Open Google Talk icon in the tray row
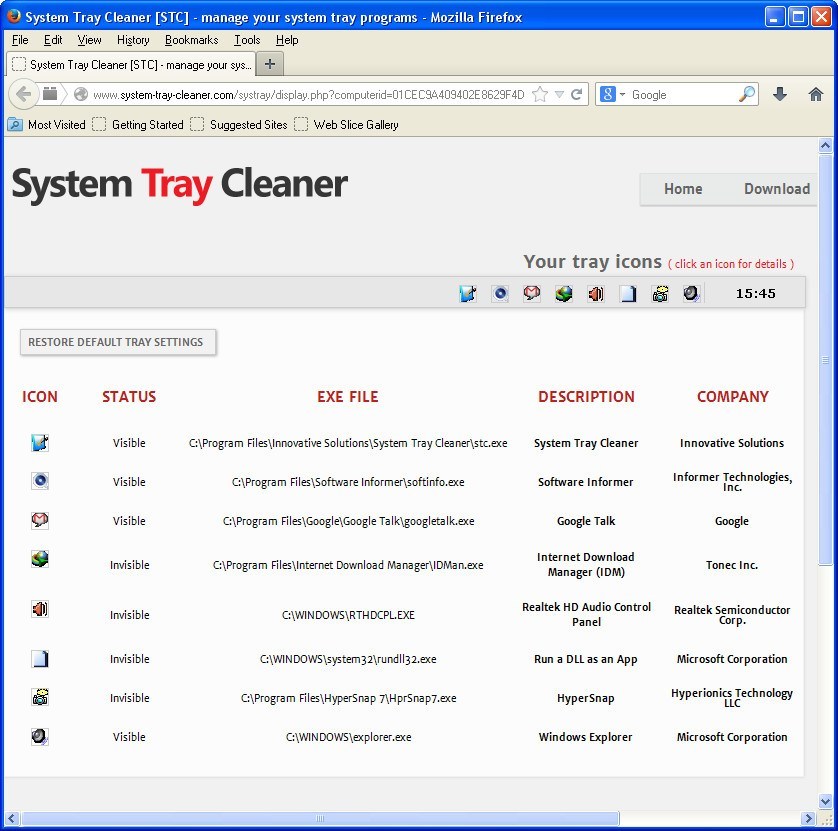838x831 pixels. tap(531, 293)
